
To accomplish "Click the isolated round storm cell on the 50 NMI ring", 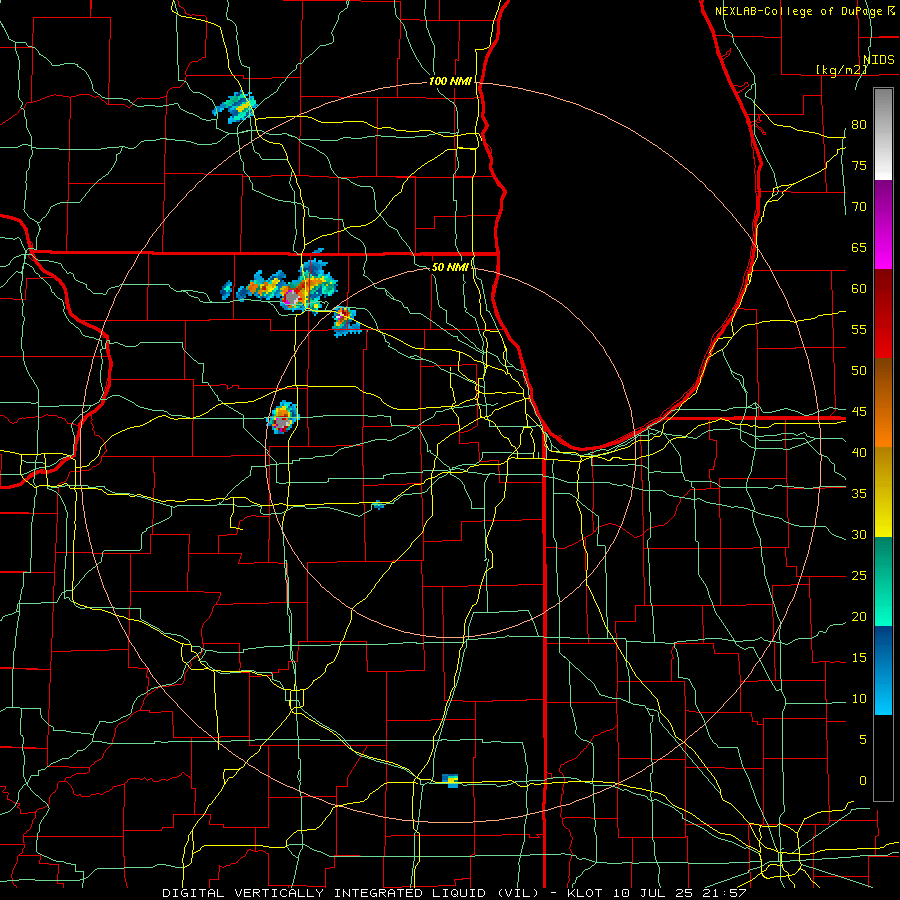I will click(282, 417).
